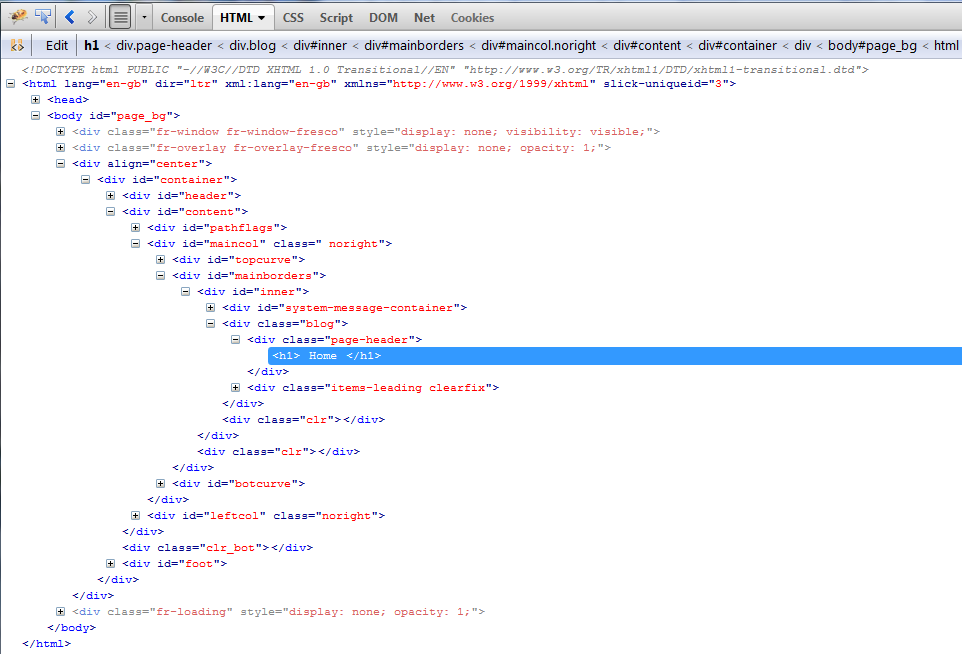Collapse the maincol noright div
962x654 pixels.
coord(136,244)
